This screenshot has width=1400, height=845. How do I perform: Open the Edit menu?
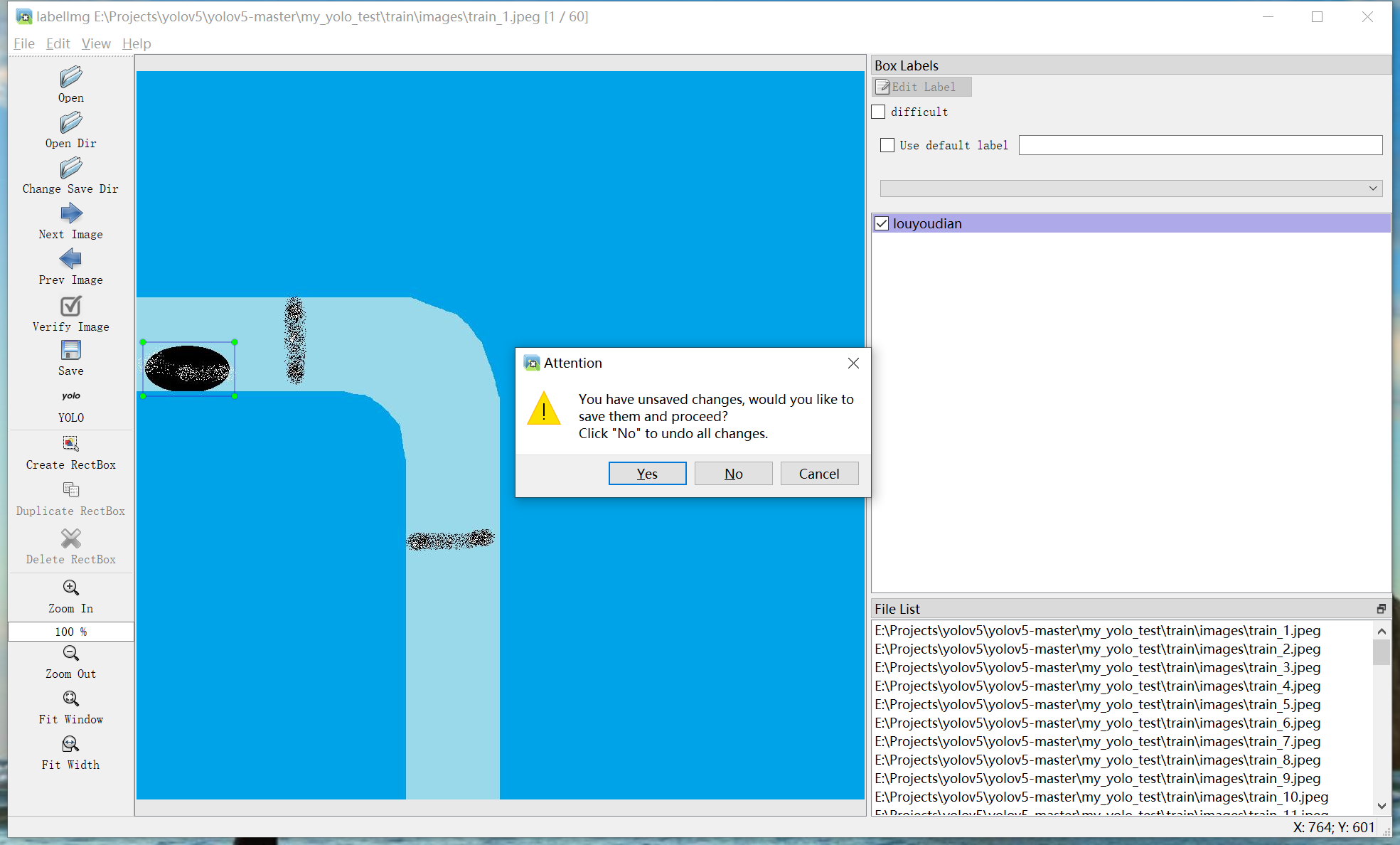tap(58, 43)
